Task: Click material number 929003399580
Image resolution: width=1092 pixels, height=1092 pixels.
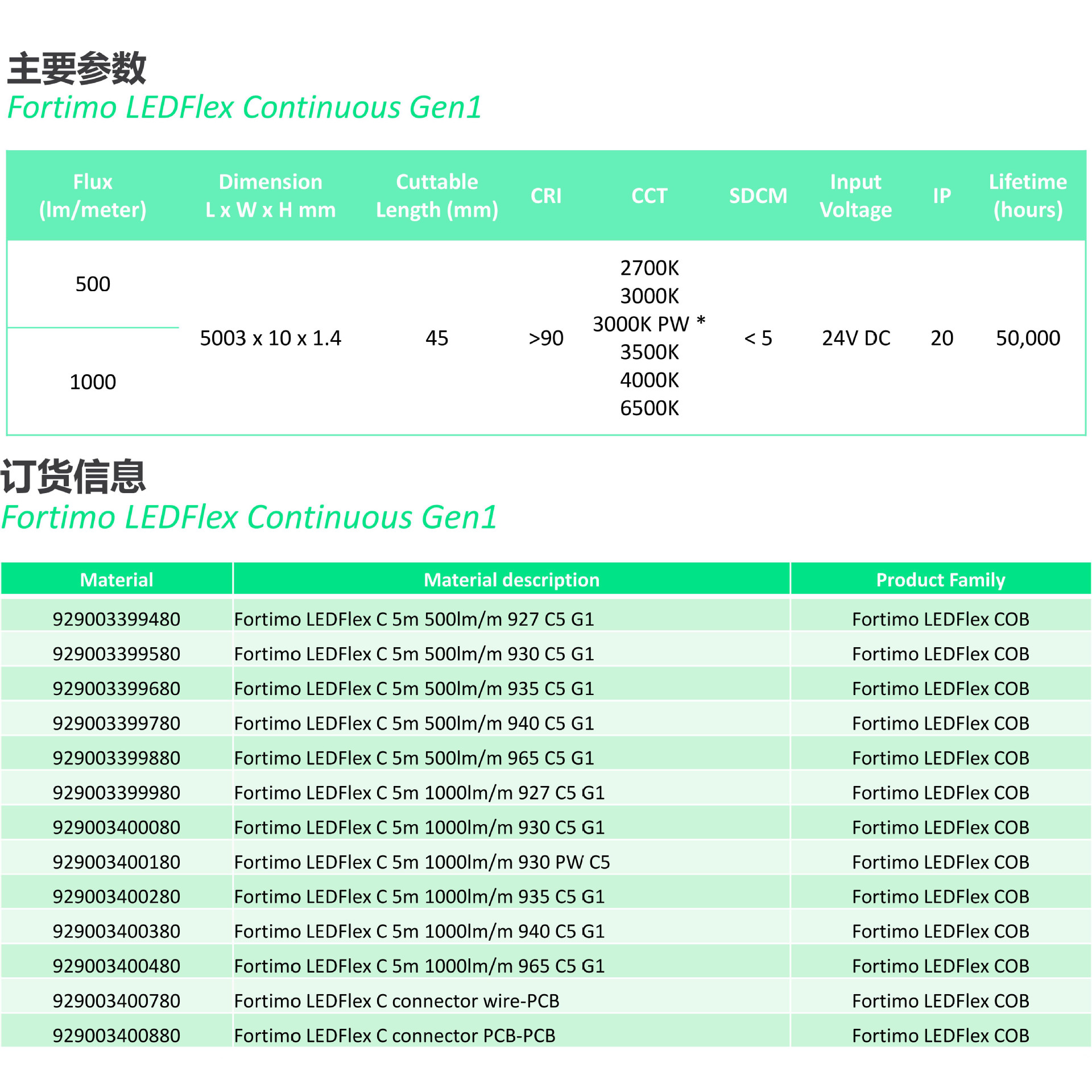Action: point(117,653)
